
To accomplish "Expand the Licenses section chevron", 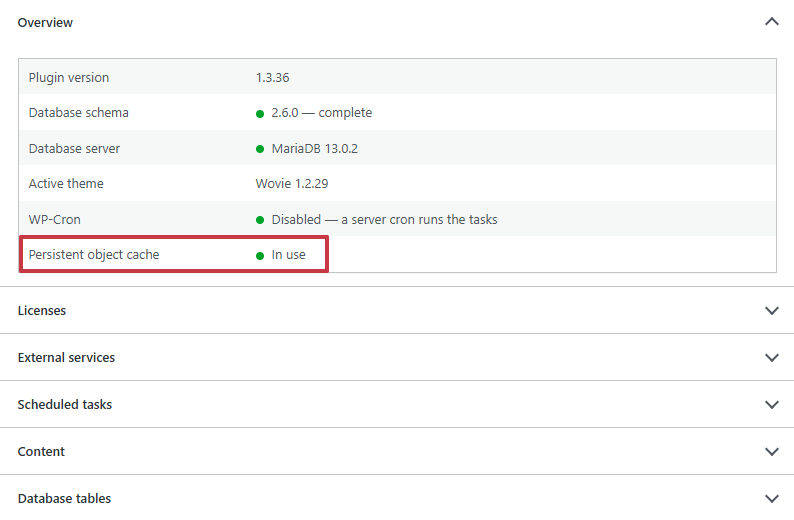I will coord(772,310).
